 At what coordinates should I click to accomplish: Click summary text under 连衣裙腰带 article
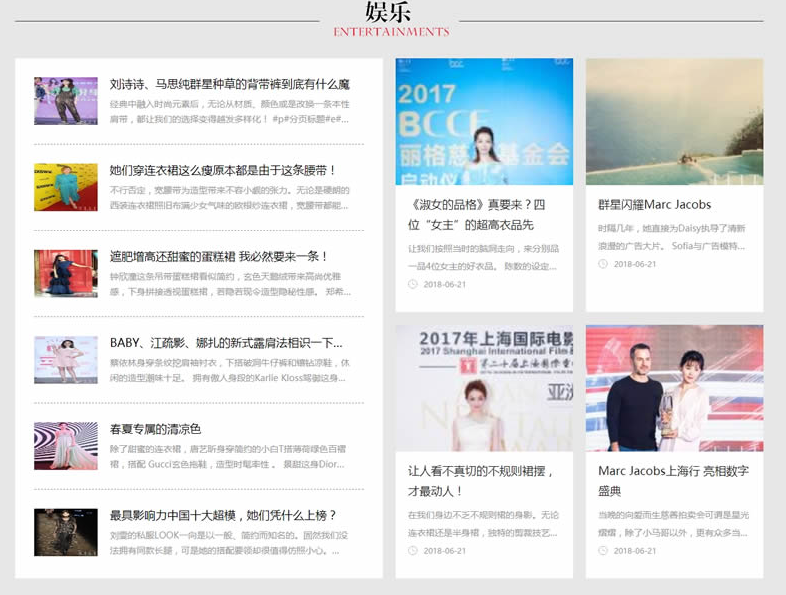230,197
